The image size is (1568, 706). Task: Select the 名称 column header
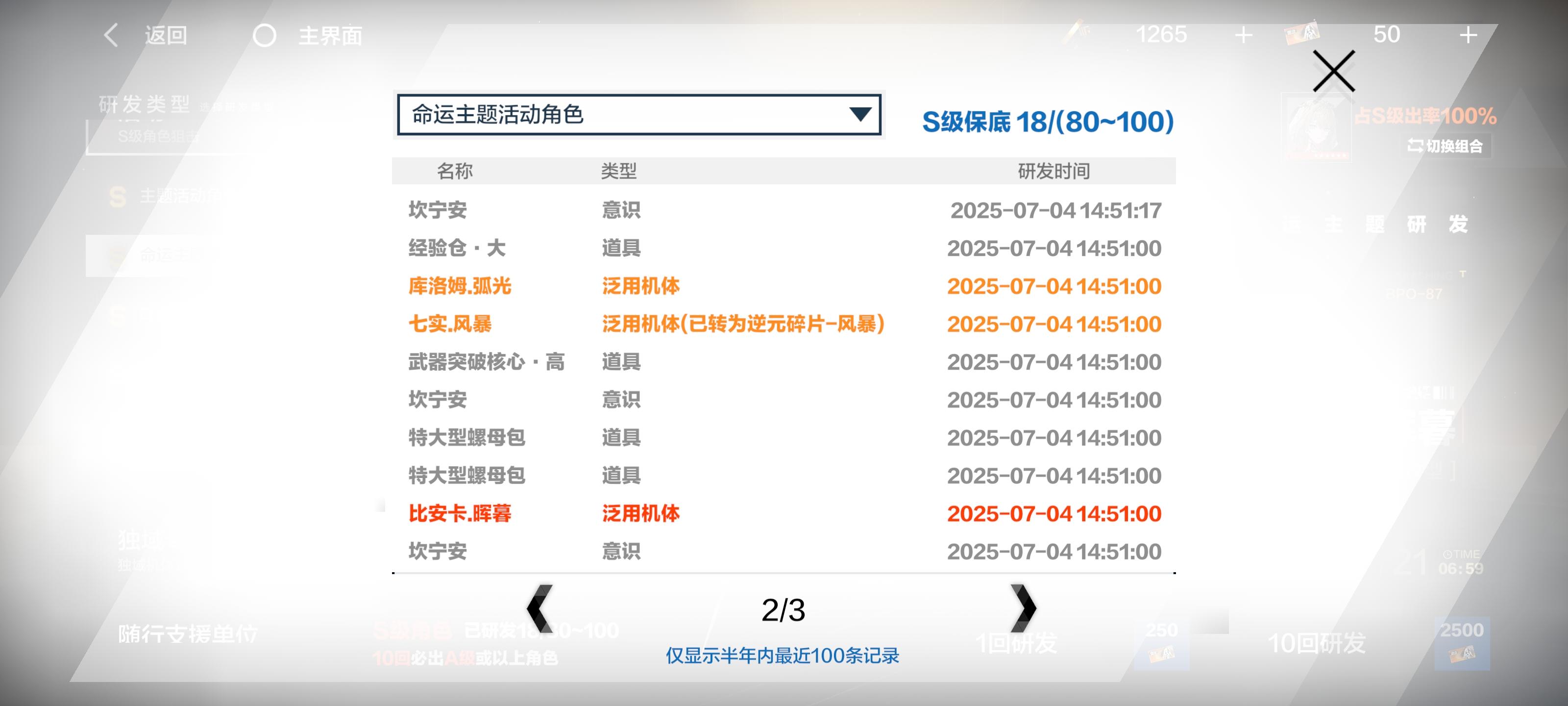point(455,171)
